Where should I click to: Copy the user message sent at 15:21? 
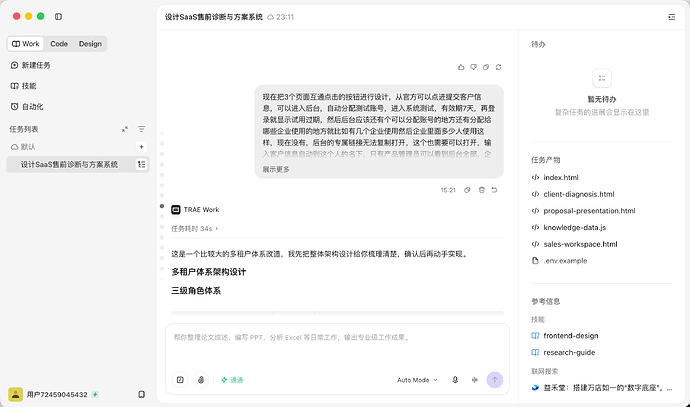click(x=467, y=190)
